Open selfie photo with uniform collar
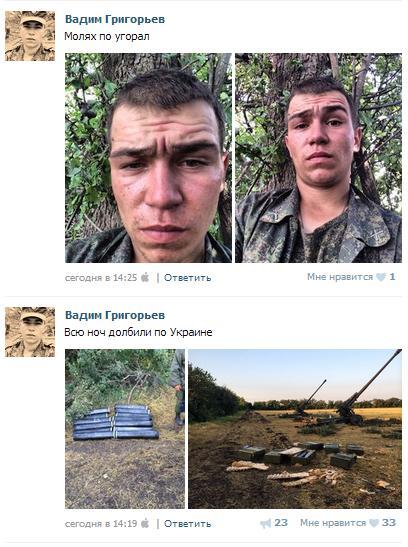Screen dimensions: 408x547 click(x=318, y=158)
